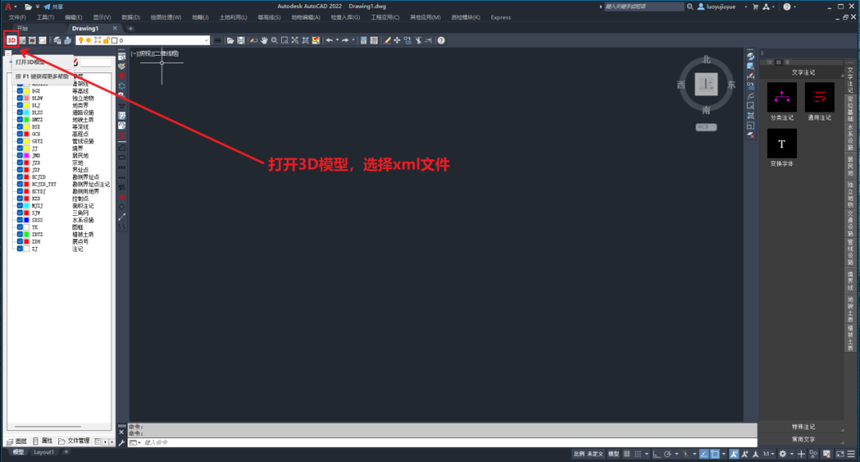Image resolution: width=860 pixels, height=462 pixels.
Task: Expand the 特殊注记 panel section
Action: (803, 427)
